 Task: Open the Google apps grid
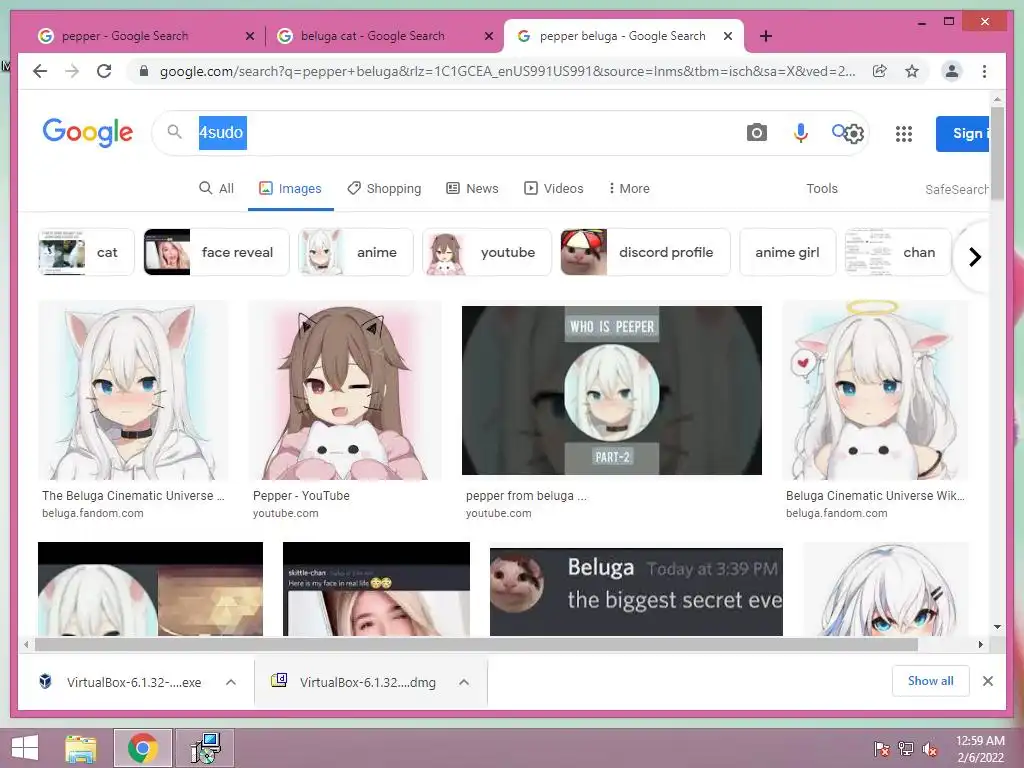(x=903, y=134)
